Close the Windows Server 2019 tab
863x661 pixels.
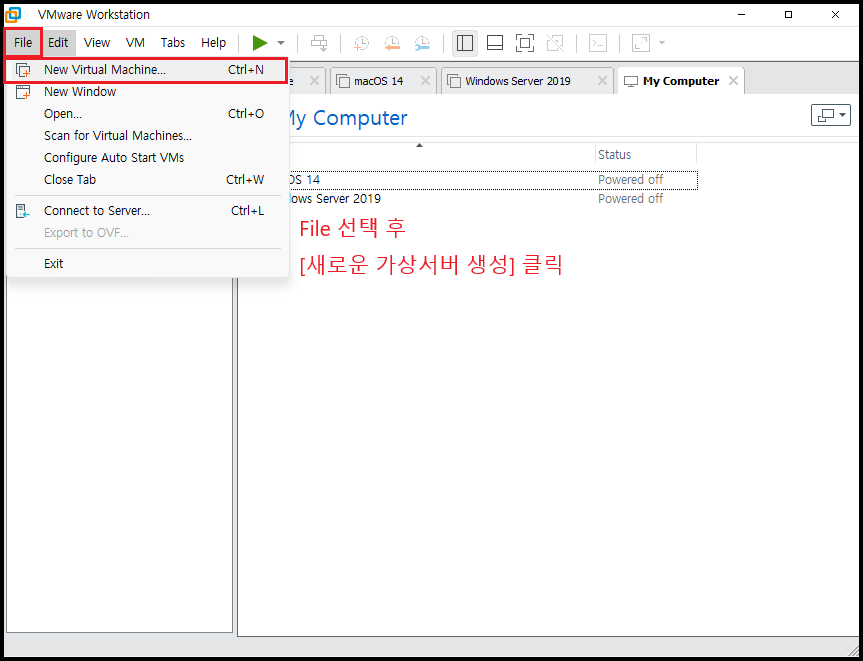tap(602, 81)
